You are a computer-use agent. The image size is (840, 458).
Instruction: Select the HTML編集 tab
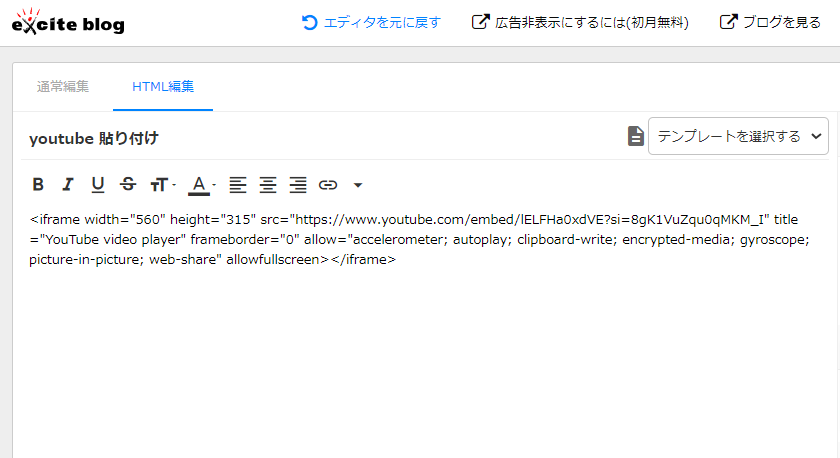tap(163, 86)
